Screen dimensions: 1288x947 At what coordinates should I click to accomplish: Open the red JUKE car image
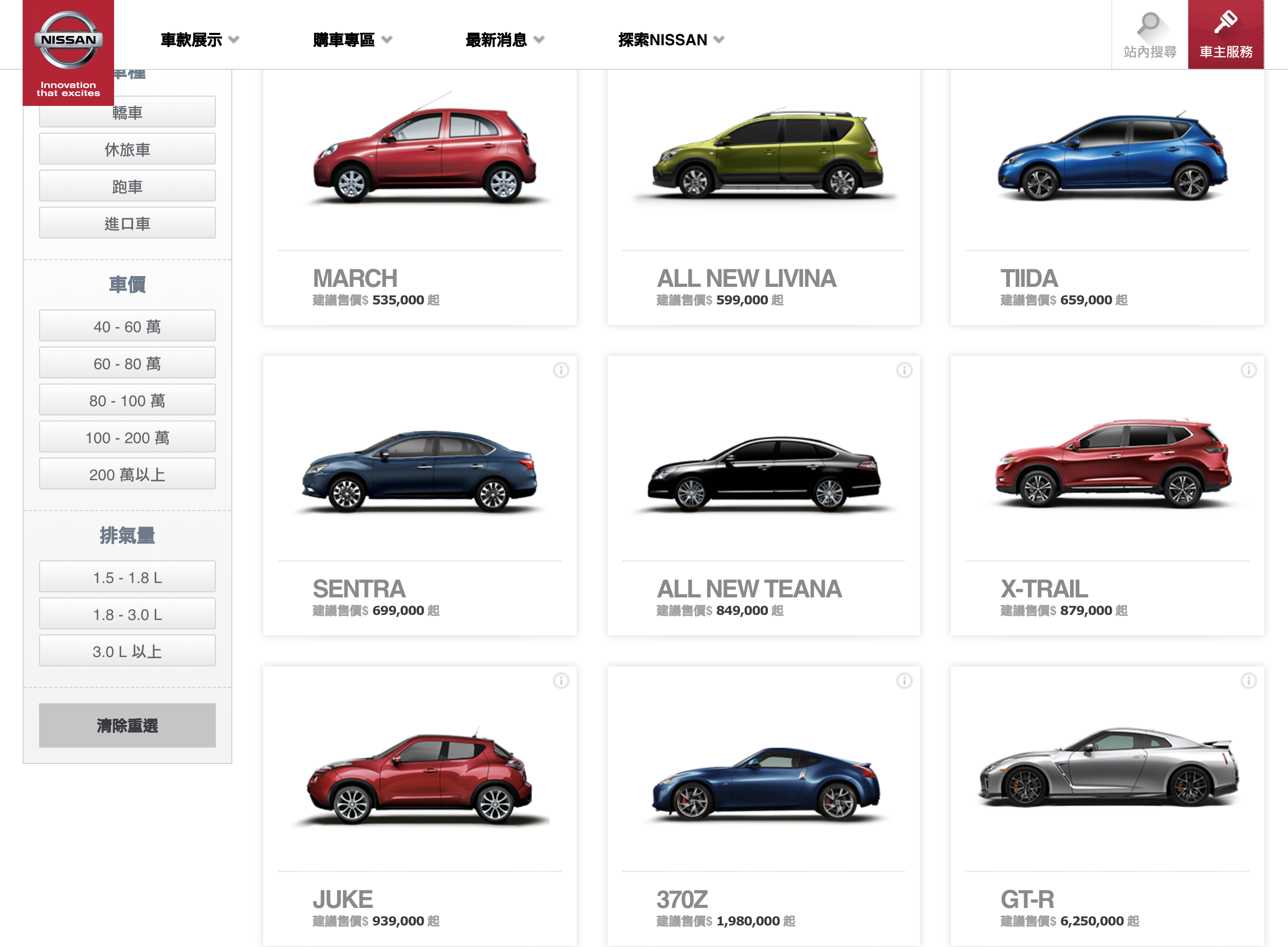[x=420, y=777]
